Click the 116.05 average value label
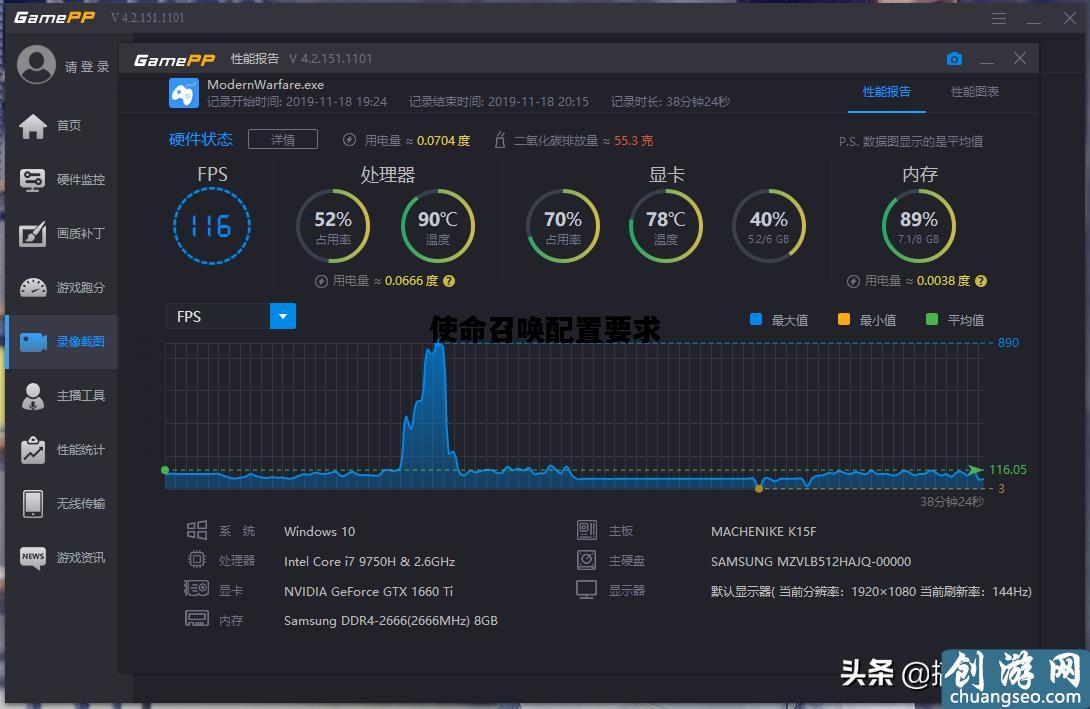1090x709 pixels. [1008, 470]
